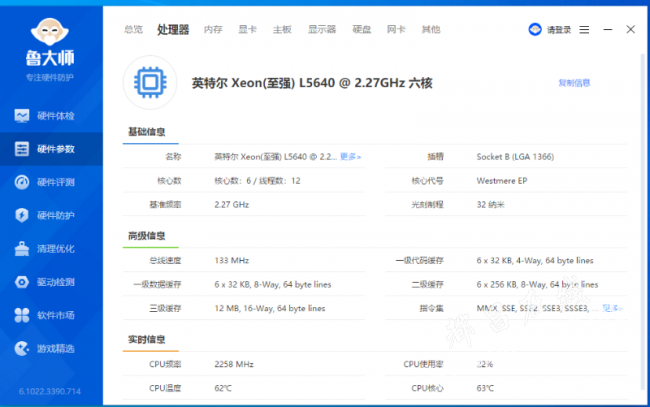Screen dimensions: 650x407
Task: Click the CPU使用率 usage label
Action: pos(423,364)
